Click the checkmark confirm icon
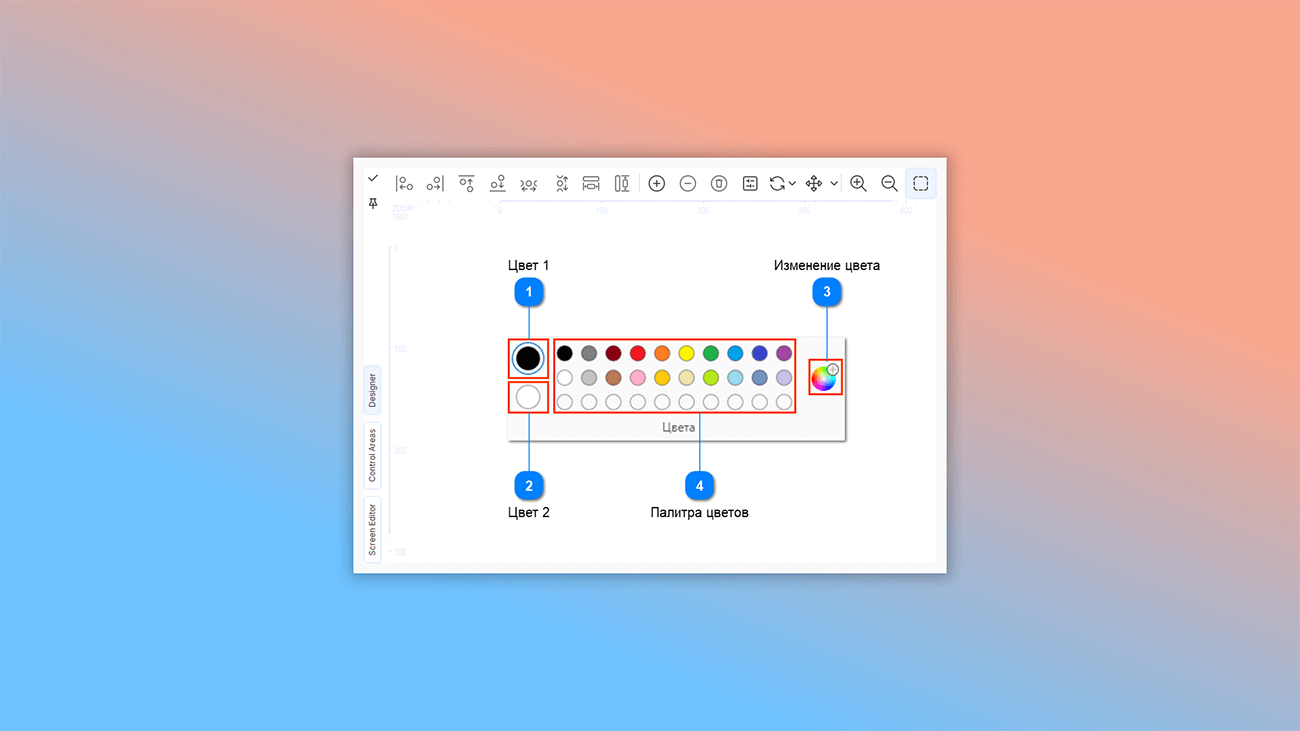Viewport: 1300px width, 731px height. click(373, 178)
